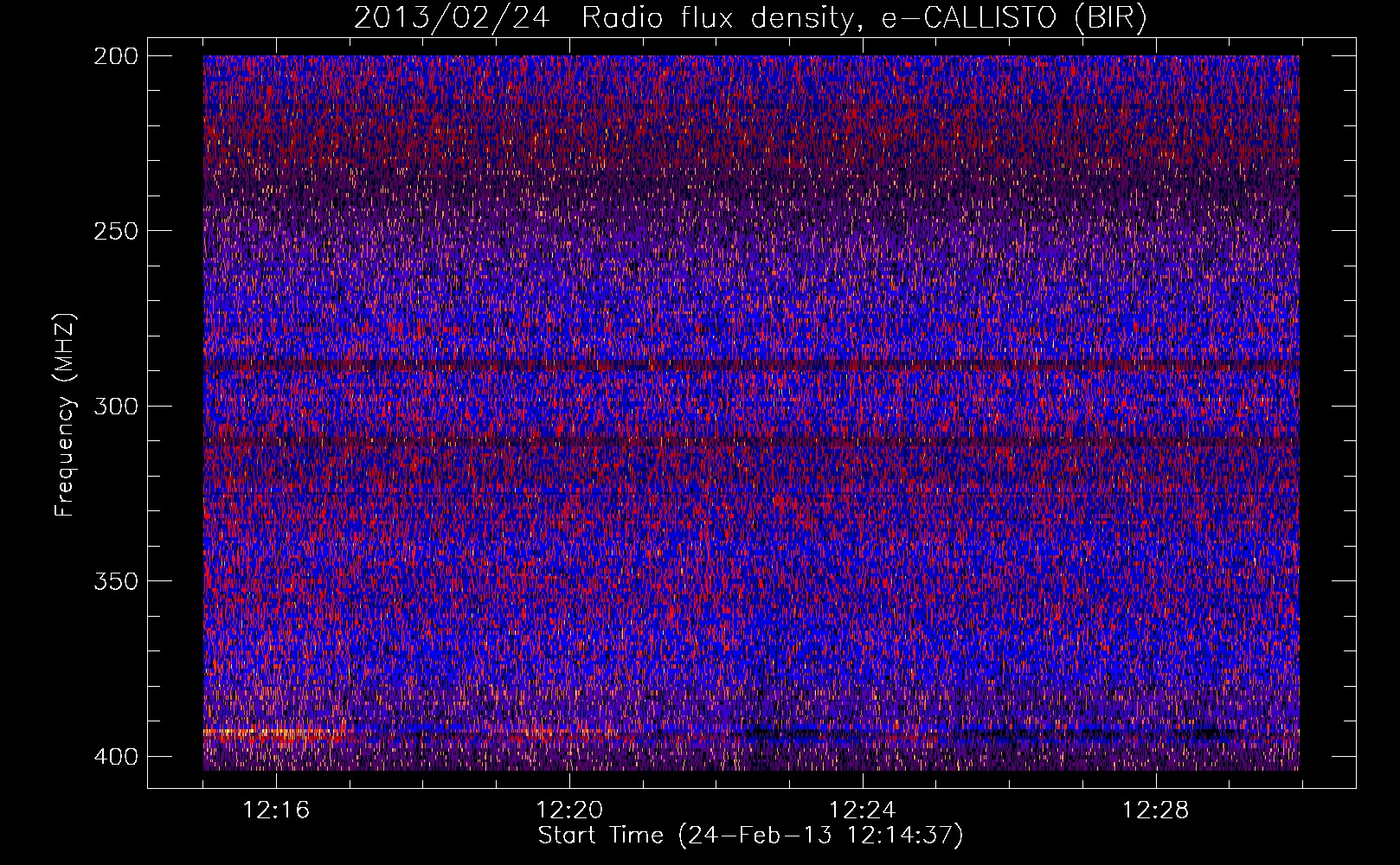
Task: Click the time tick label 12:24
Action: click(x=863, y=811)
